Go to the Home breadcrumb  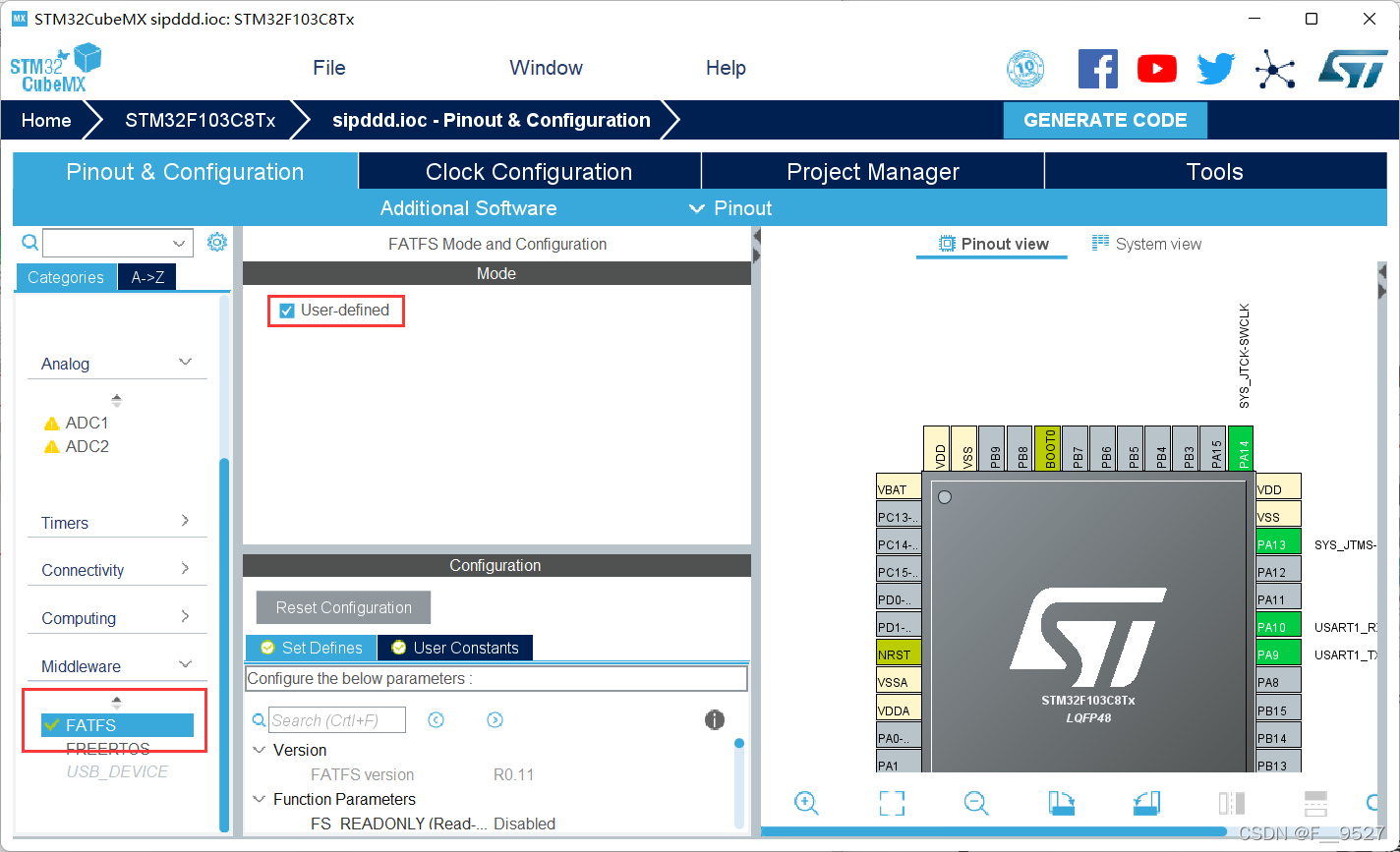pyautogui.click(x=46, y=120)
